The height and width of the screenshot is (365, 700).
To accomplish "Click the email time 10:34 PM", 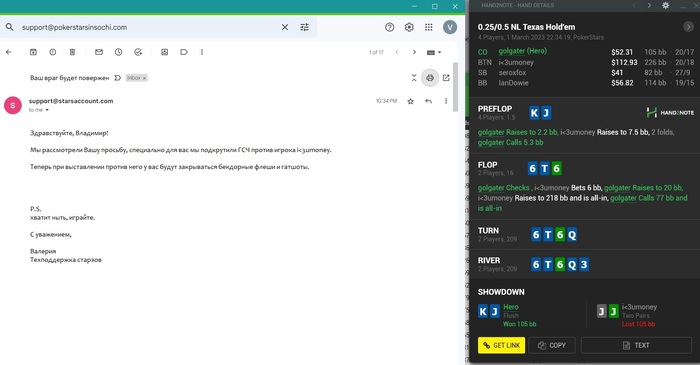I will [x=386, y=101].
